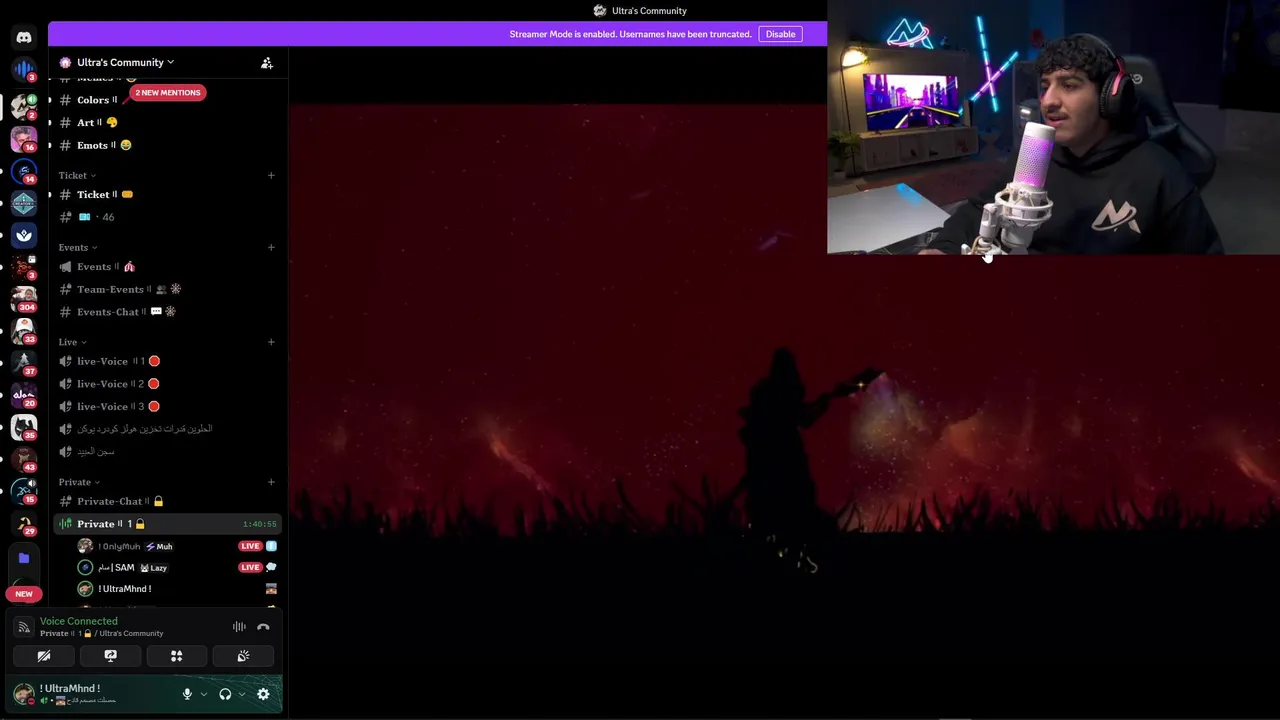Add channel to Live category
This screenshot has width=1280, height=720.
pos(271,342)
